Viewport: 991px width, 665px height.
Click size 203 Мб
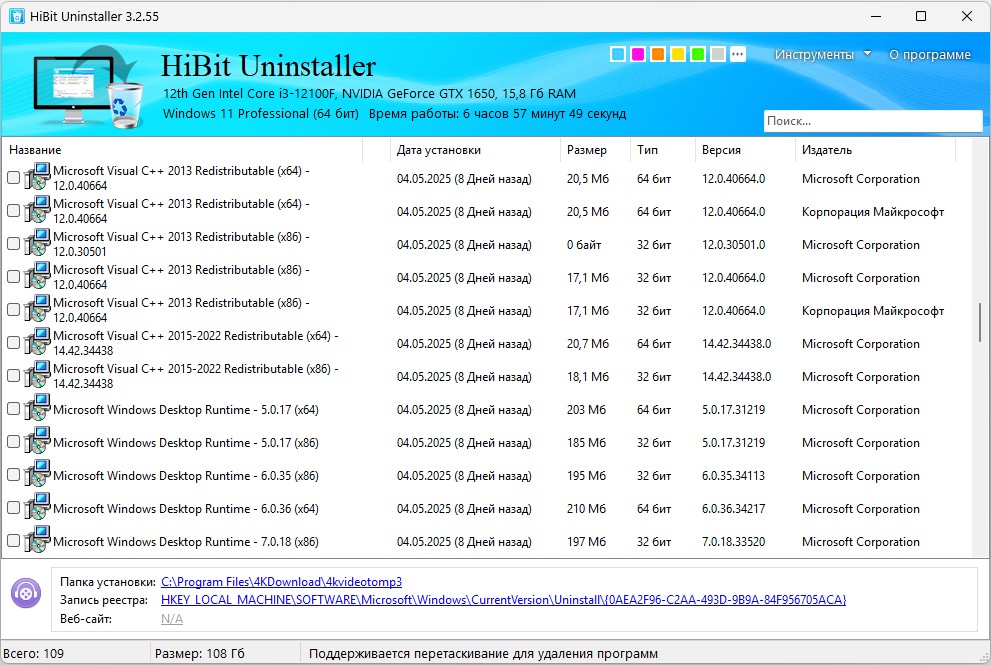[x=586, y=409]
